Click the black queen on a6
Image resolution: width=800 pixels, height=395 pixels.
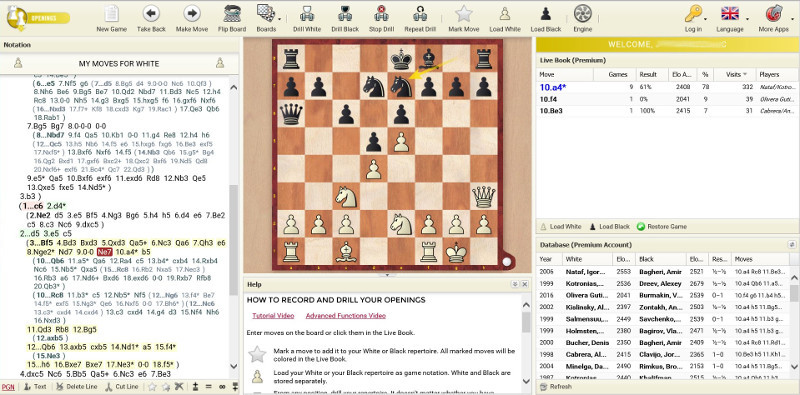pyautogui.click(x=291, y=113)
